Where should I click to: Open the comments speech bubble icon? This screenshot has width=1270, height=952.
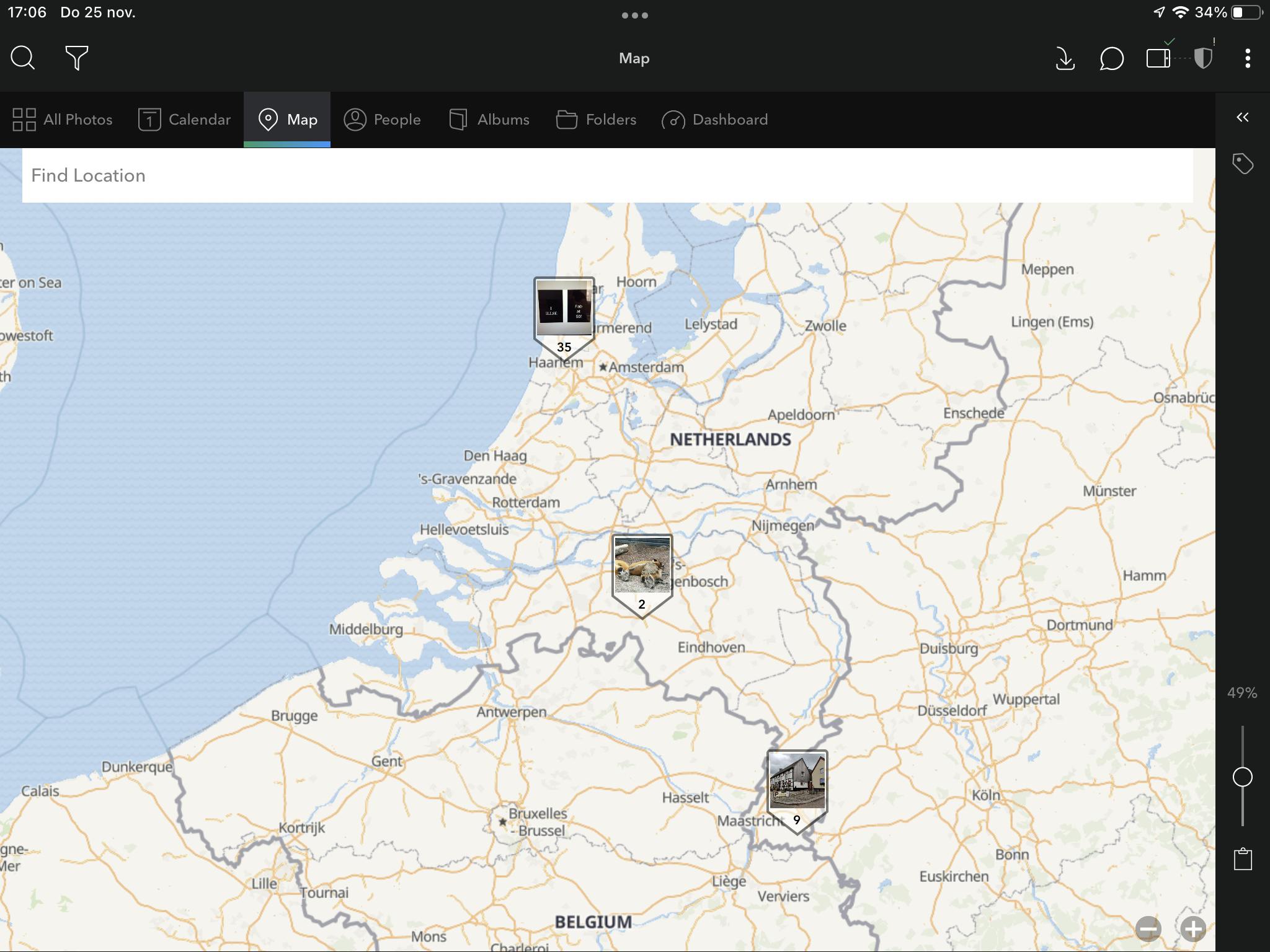click(x=1111, y=59)
